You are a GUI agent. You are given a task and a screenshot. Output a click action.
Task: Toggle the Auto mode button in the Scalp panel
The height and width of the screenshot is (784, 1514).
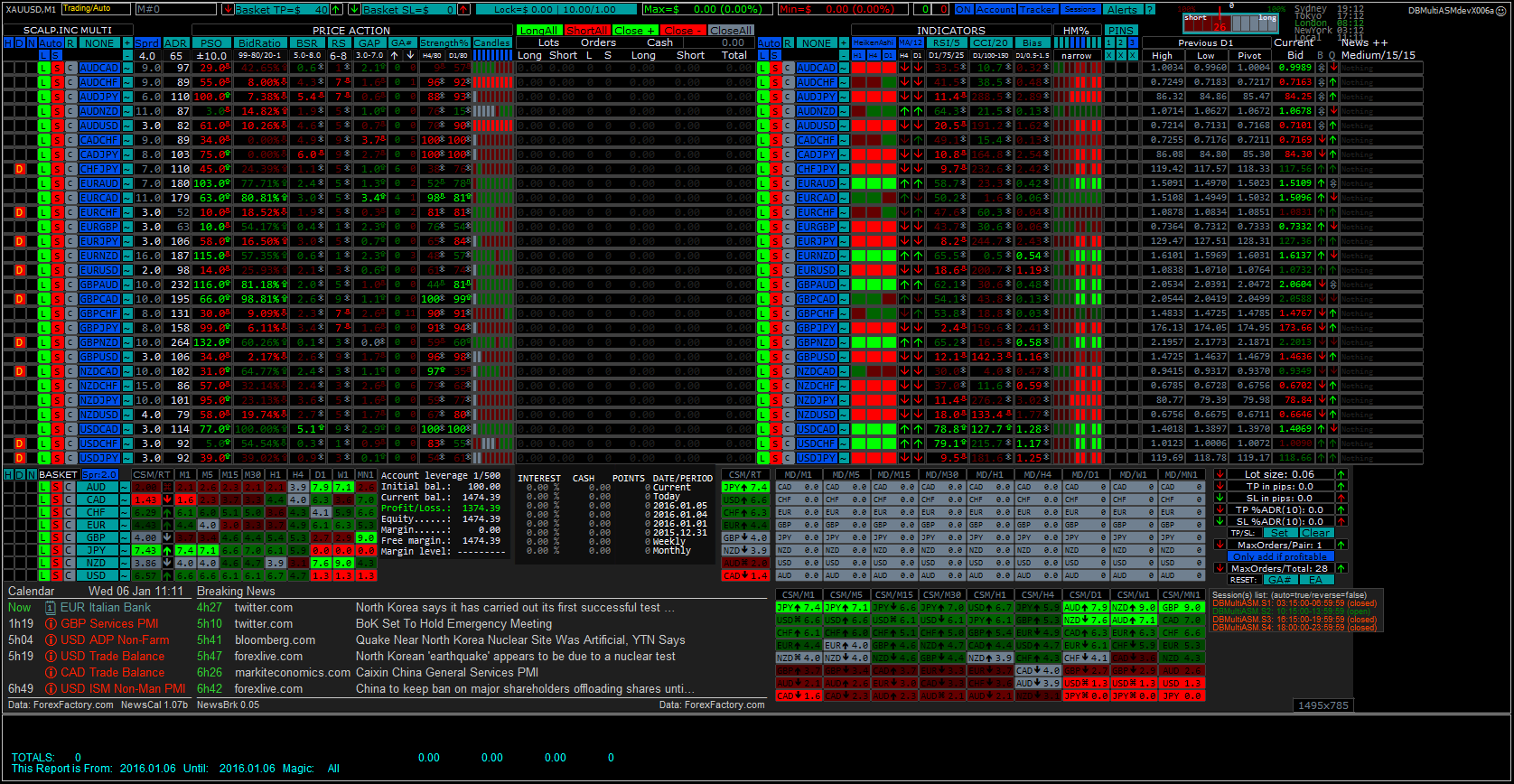(51, 42)
